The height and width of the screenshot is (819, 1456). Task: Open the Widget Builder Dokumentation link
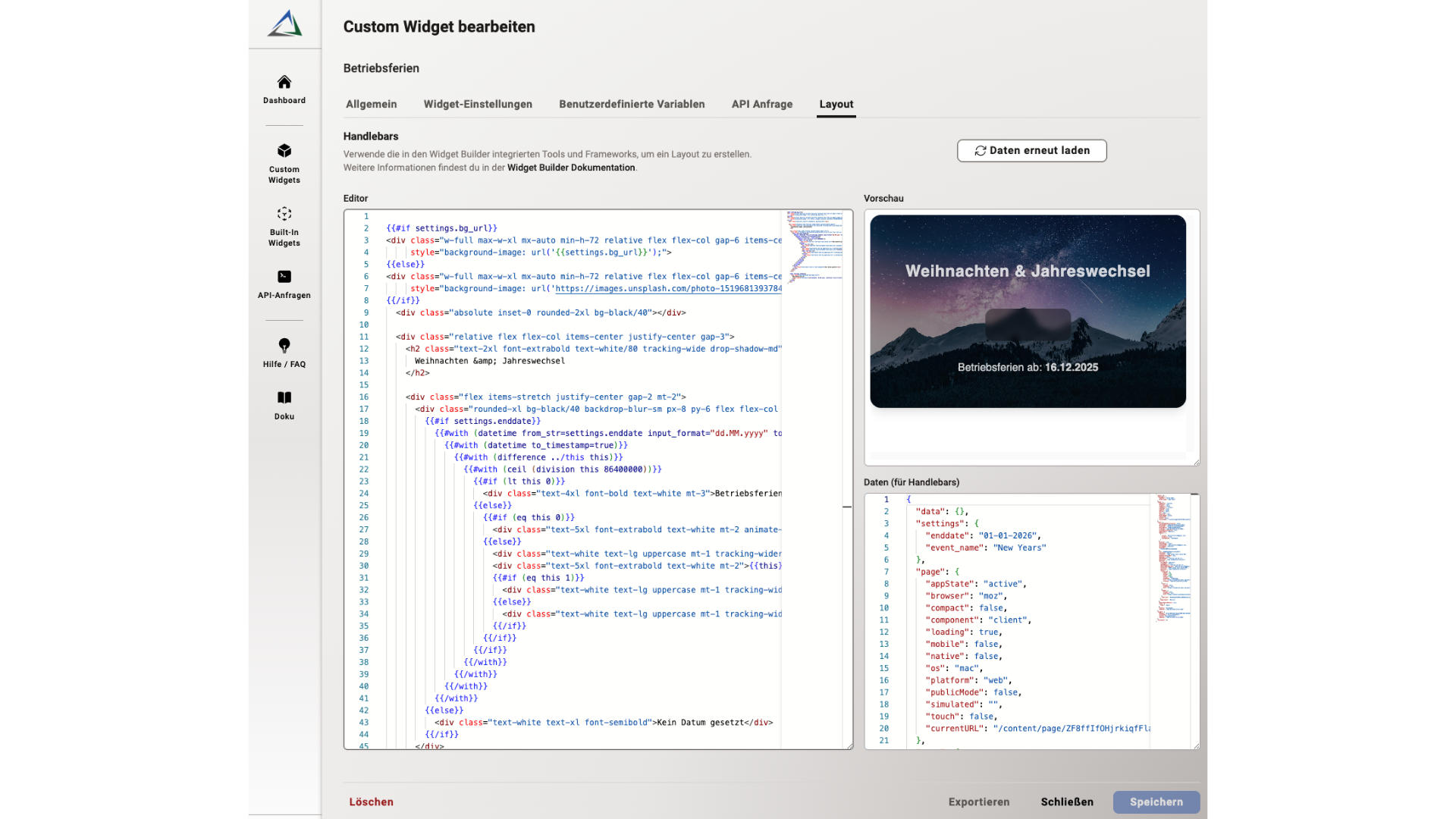(x=570, y=168)
